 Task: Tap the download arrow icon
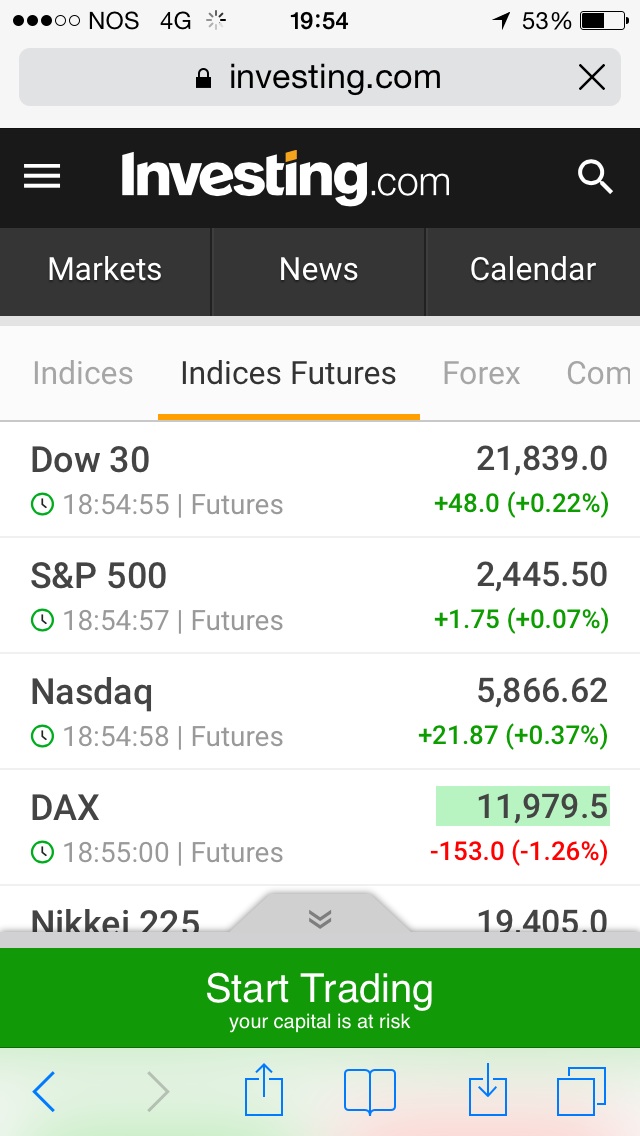click(487, 1089)
